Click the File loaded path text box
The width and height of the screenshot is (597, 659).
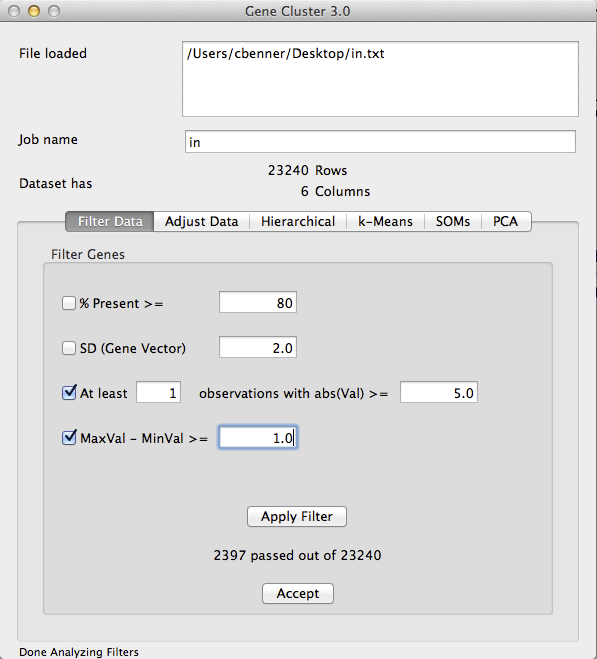(380, 79)
